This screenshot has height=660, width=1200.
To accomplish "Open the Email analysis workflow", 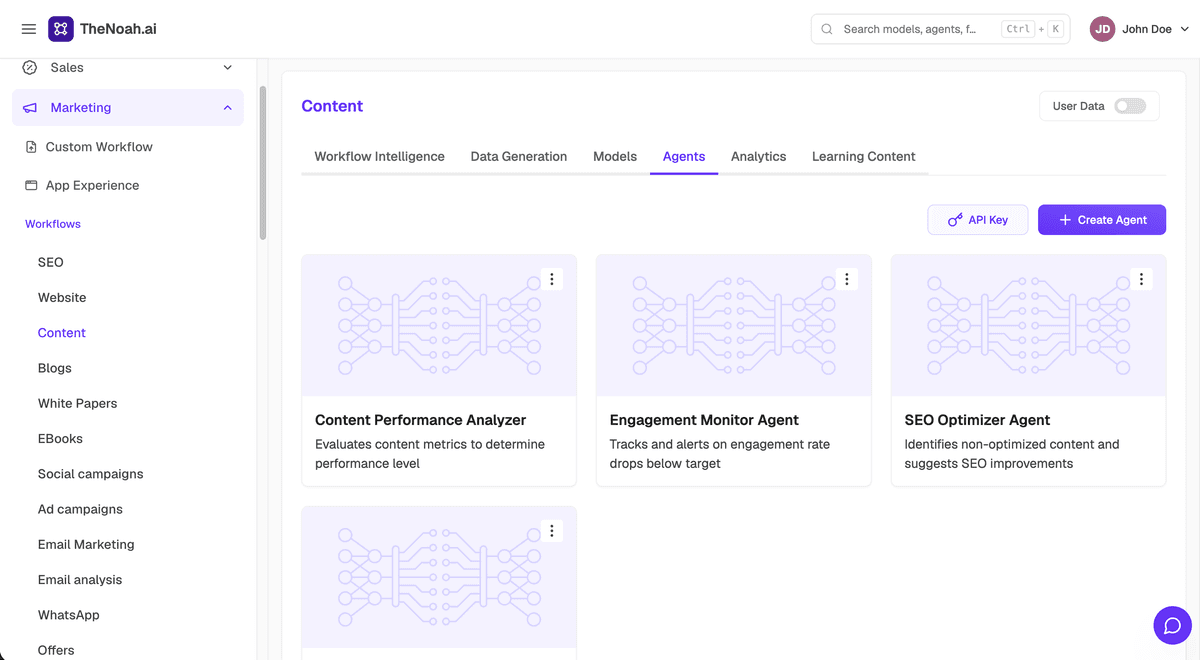I will coord(80,580).
